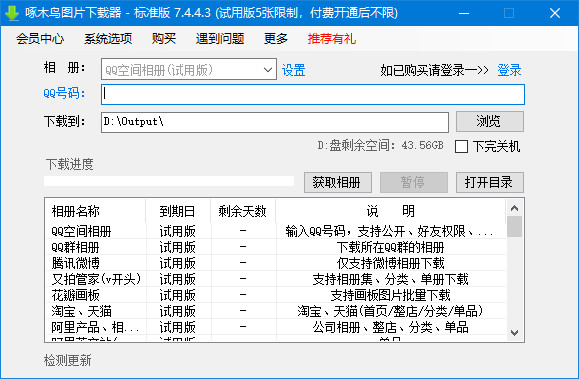The image size is (579, 379).
Task: Click the red 推荐有礼 menu item
Action: 332,38
